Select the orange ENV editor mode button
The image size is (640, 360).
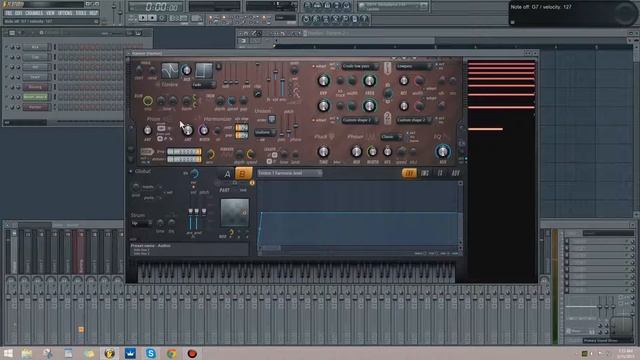point(409,173)
